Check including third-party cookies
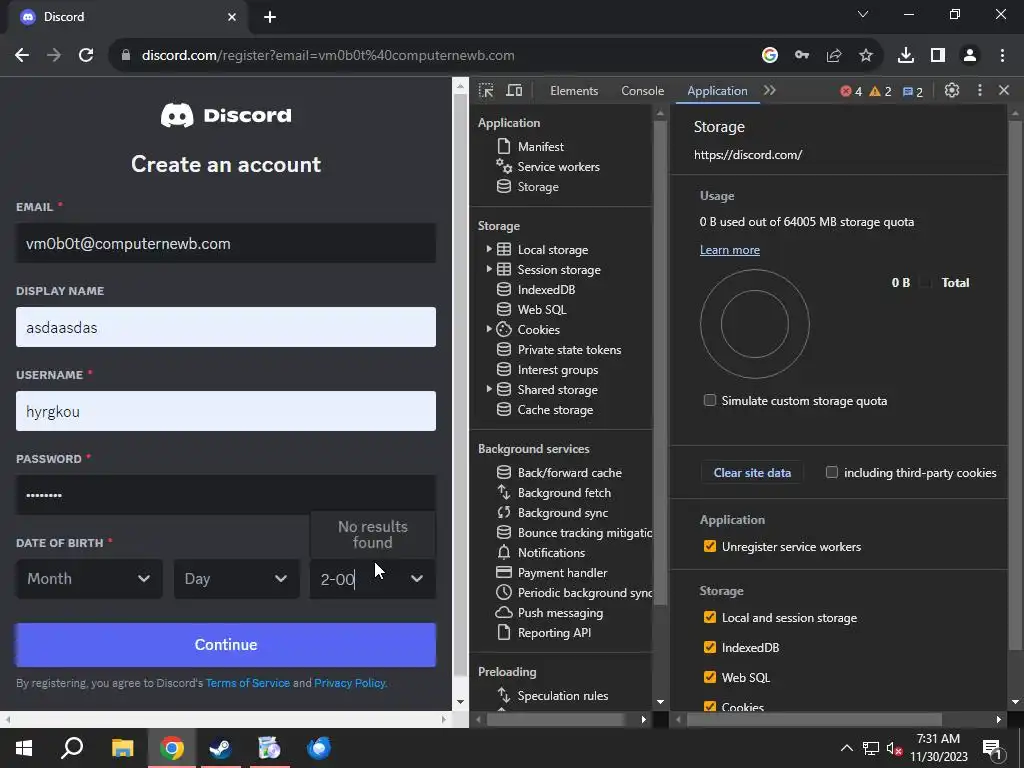 [x=831, y=472]
